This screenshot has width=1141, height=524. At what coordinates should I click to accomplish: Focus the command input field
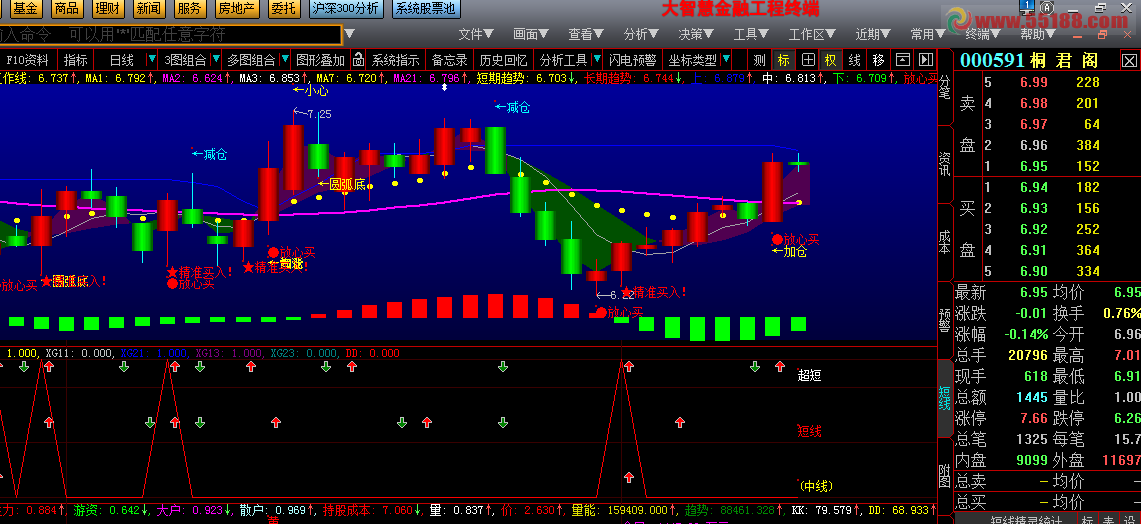(170, 34)
